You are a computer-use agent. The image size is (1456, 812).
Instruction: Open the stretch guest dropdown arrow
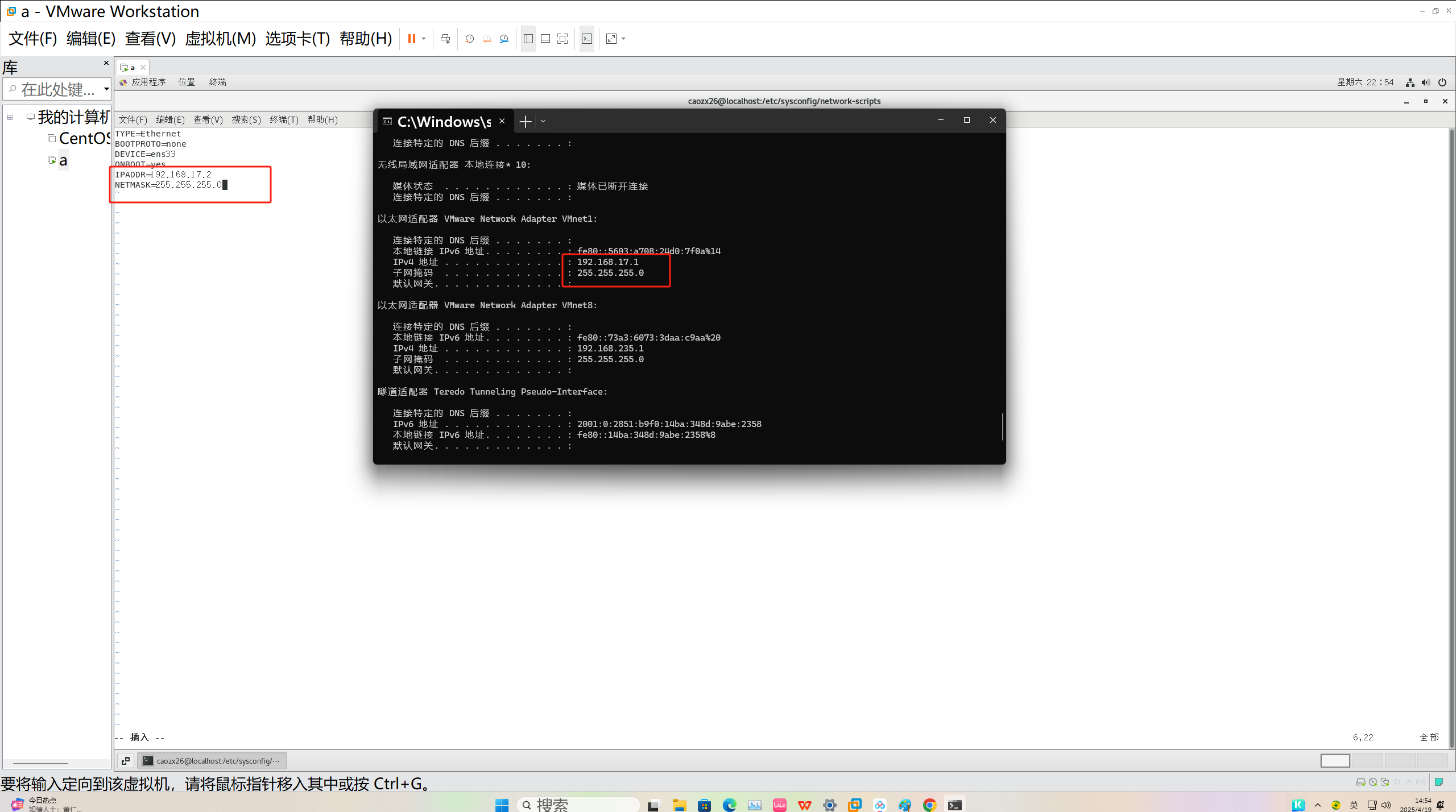(x=624, y=39)
